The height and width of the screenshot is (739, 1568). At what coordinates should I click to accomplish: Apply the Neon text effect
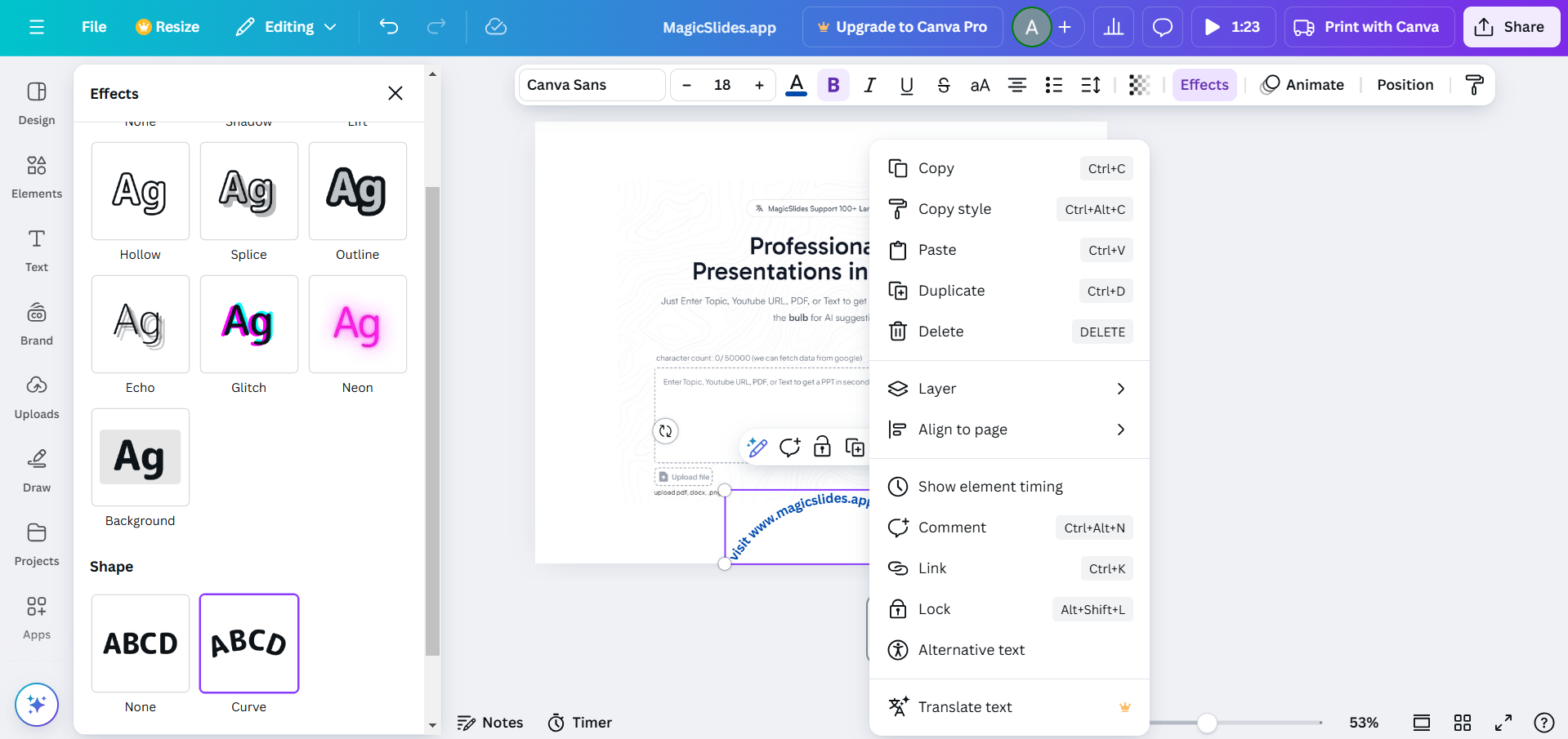358,324
